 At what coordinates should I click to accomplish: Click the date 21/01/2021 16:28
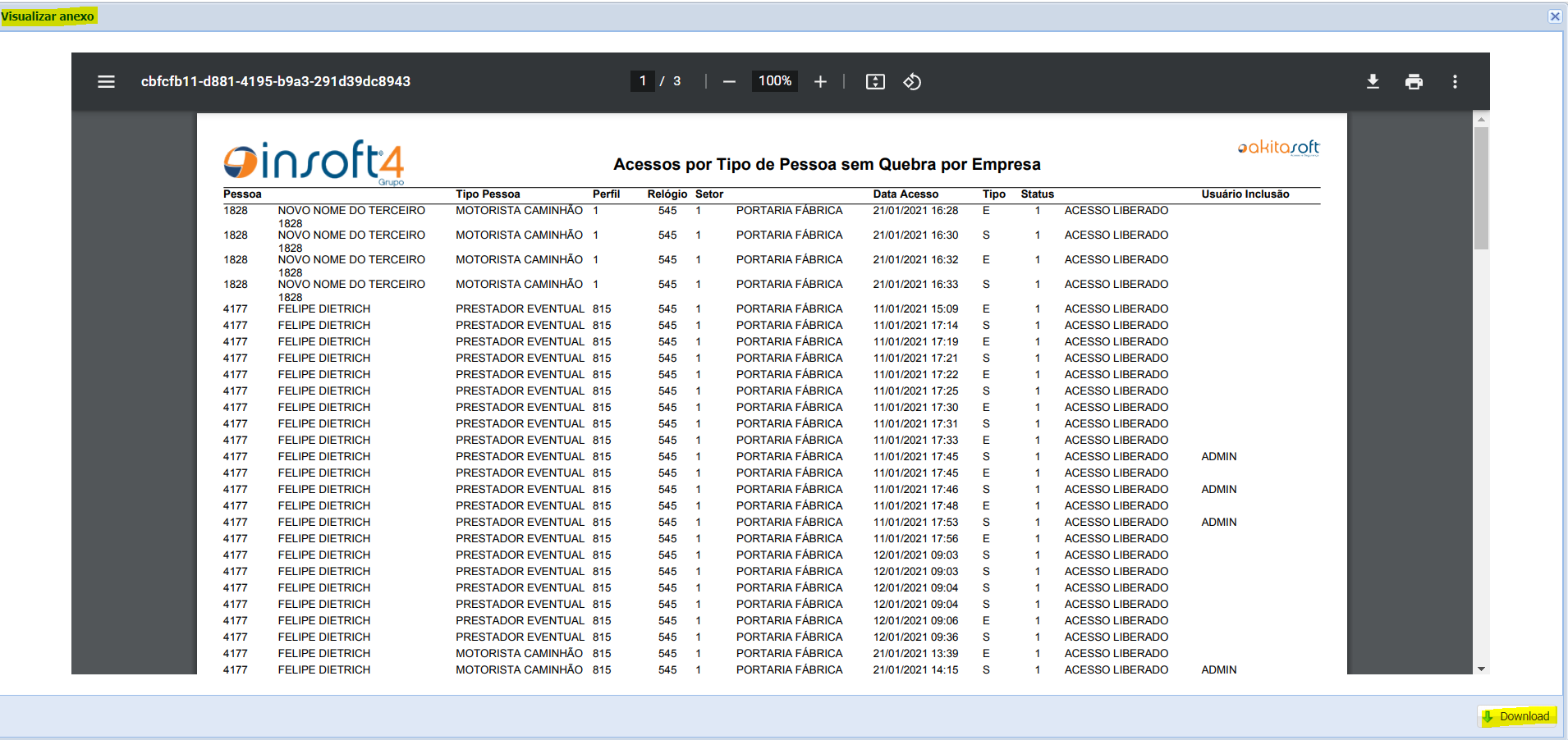click(x=915, y=211)
